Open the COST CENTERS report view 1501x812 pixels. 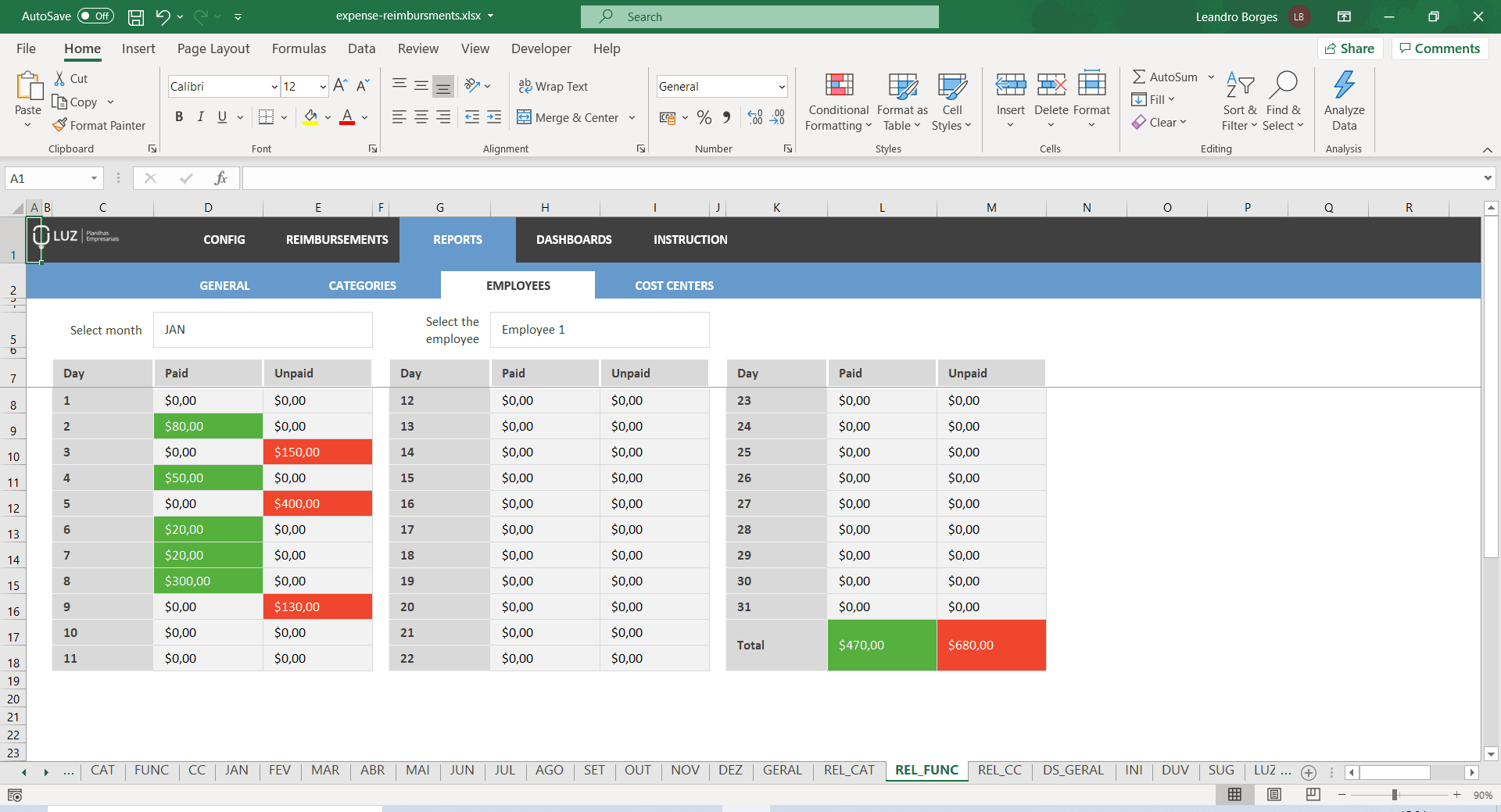[x=674, y=284]
